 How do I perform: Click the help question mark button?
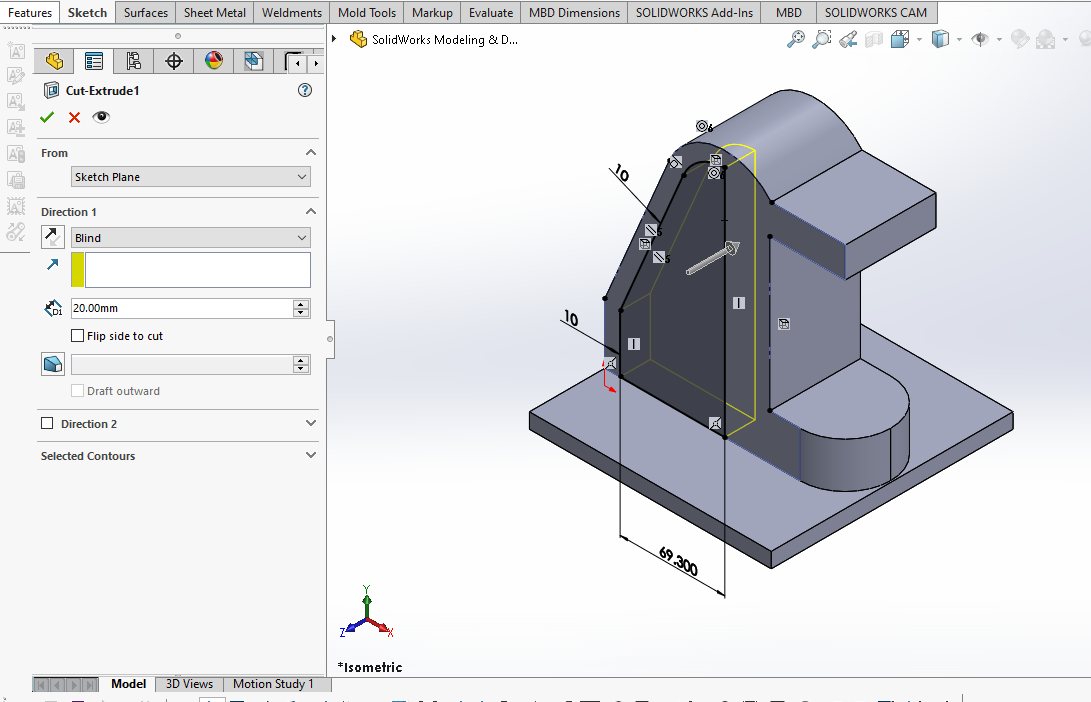305,90
